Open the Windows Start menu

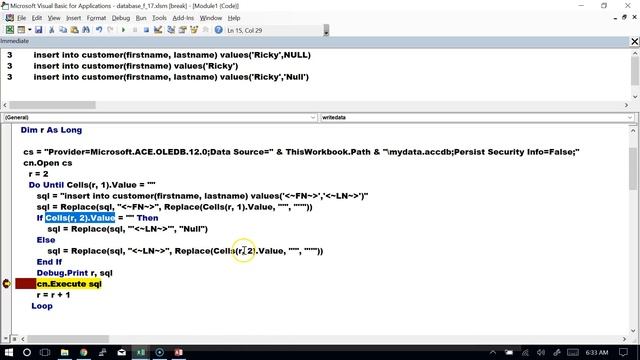coord(9,352)
